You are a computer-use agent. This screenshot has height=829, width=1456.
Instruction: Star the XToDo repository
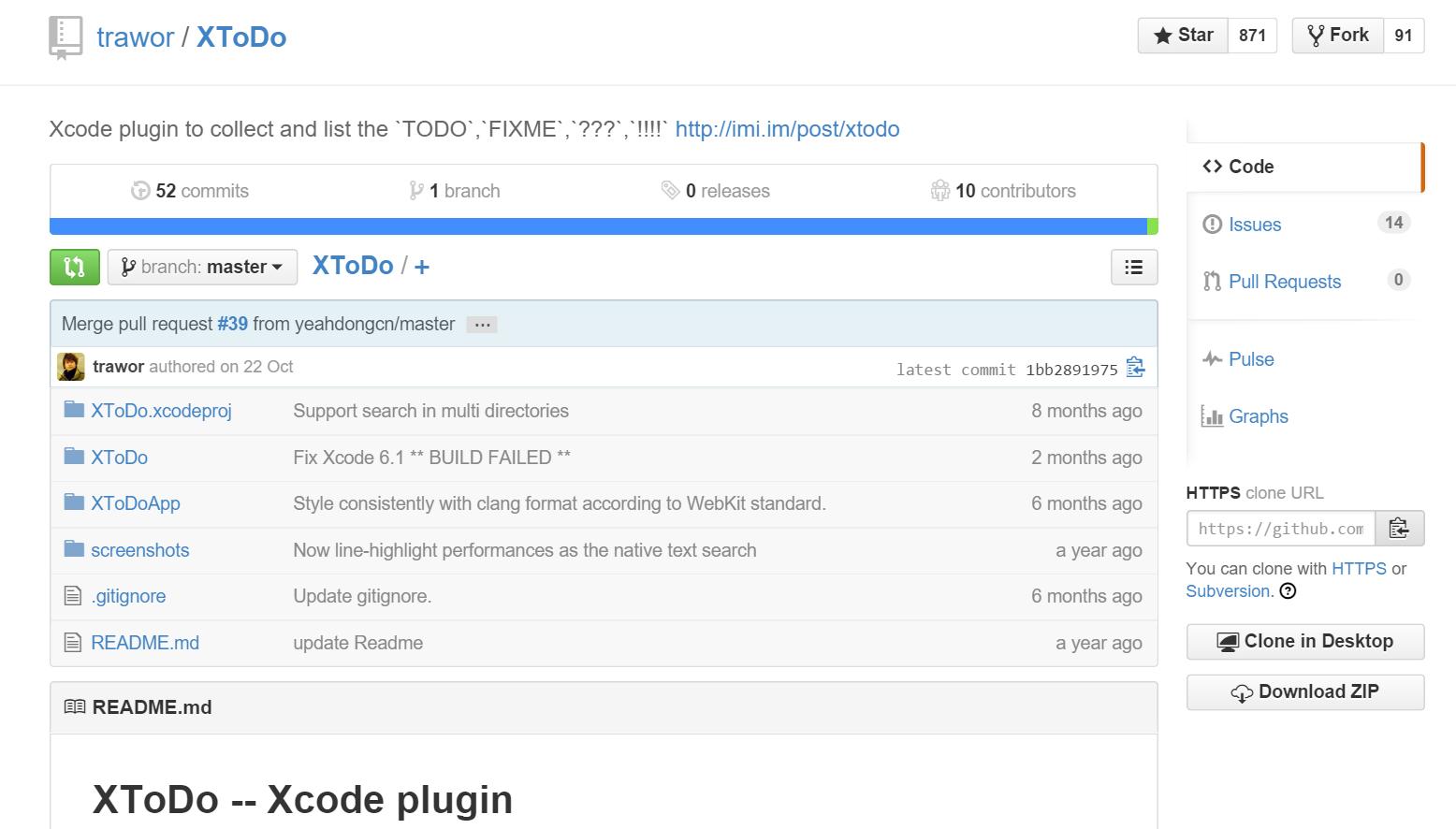[x=1183, y=36]
